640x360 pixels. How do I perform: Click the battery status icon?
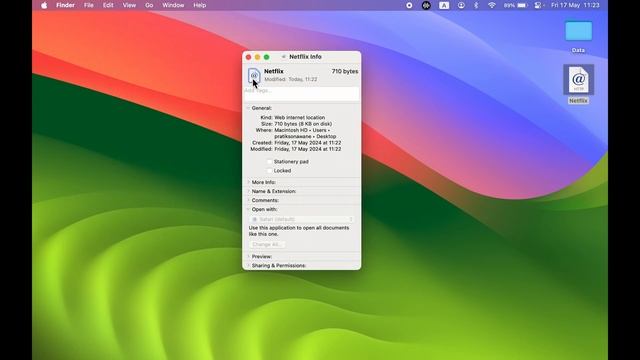click(515, 5)
